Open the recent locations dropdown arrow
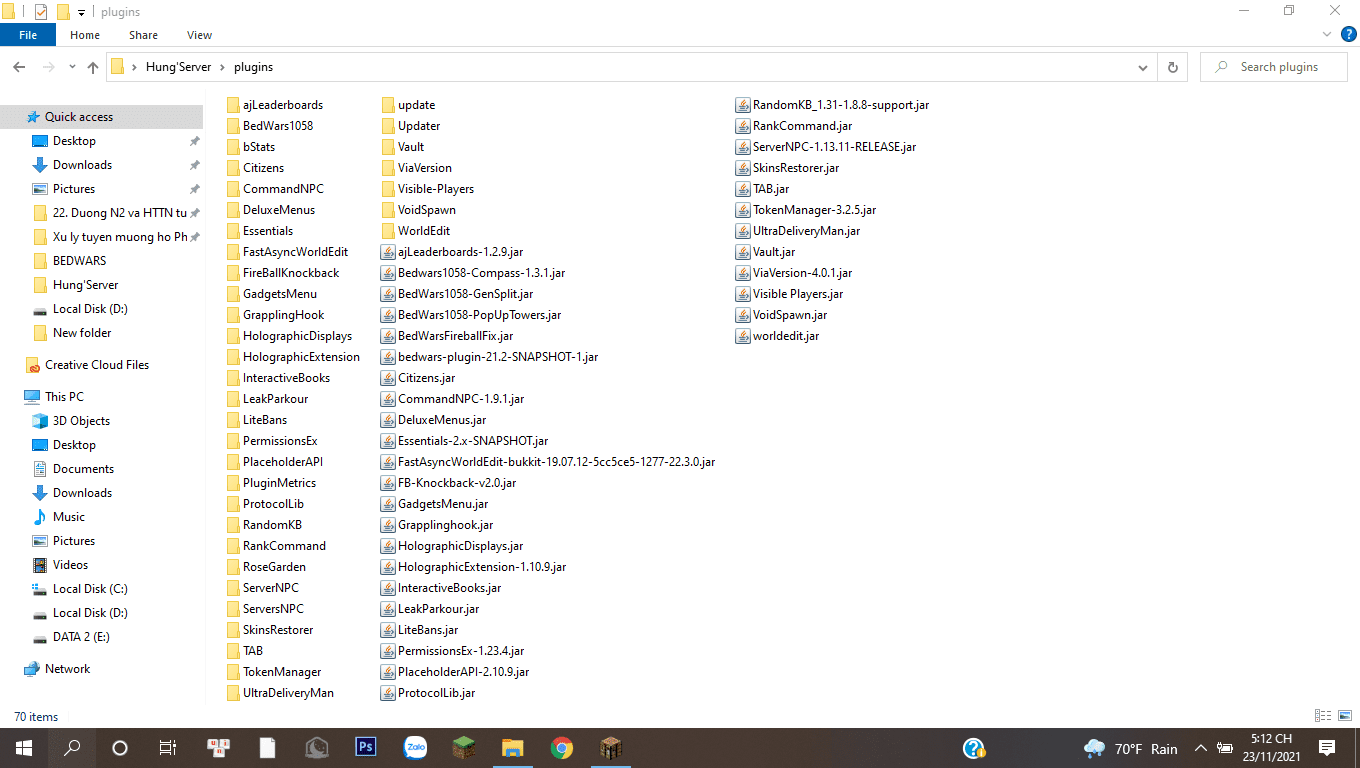 click(x=72, y=67)
